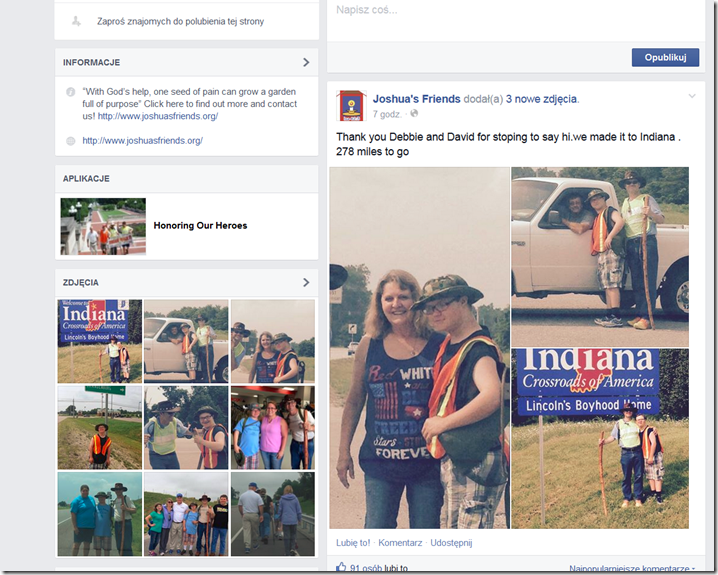Open Najpopularniejsze komentarze sort dropdown

point(632,568)
